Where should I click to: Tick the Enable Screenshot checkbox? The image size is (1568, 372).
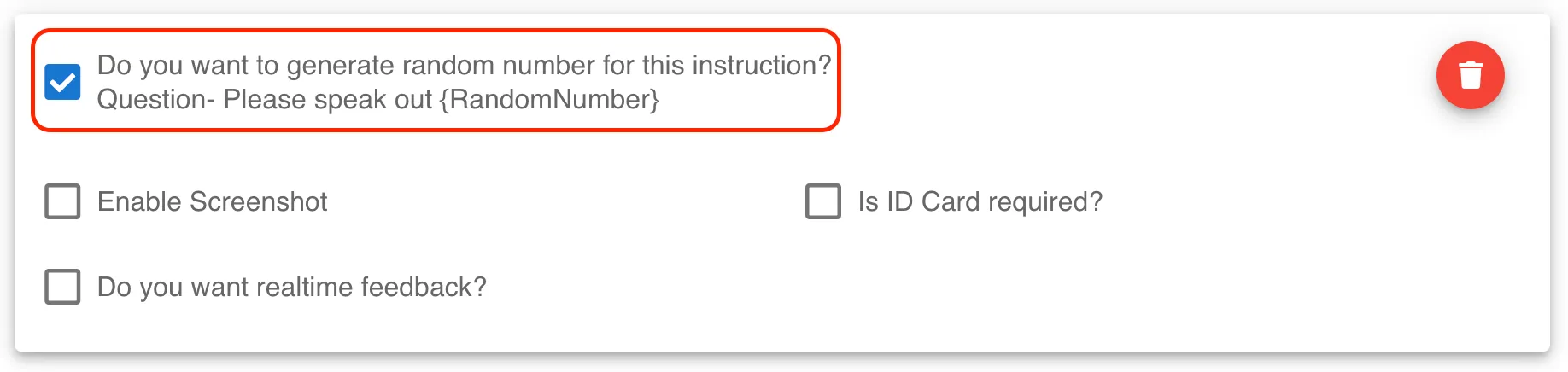tap(62, 201)
